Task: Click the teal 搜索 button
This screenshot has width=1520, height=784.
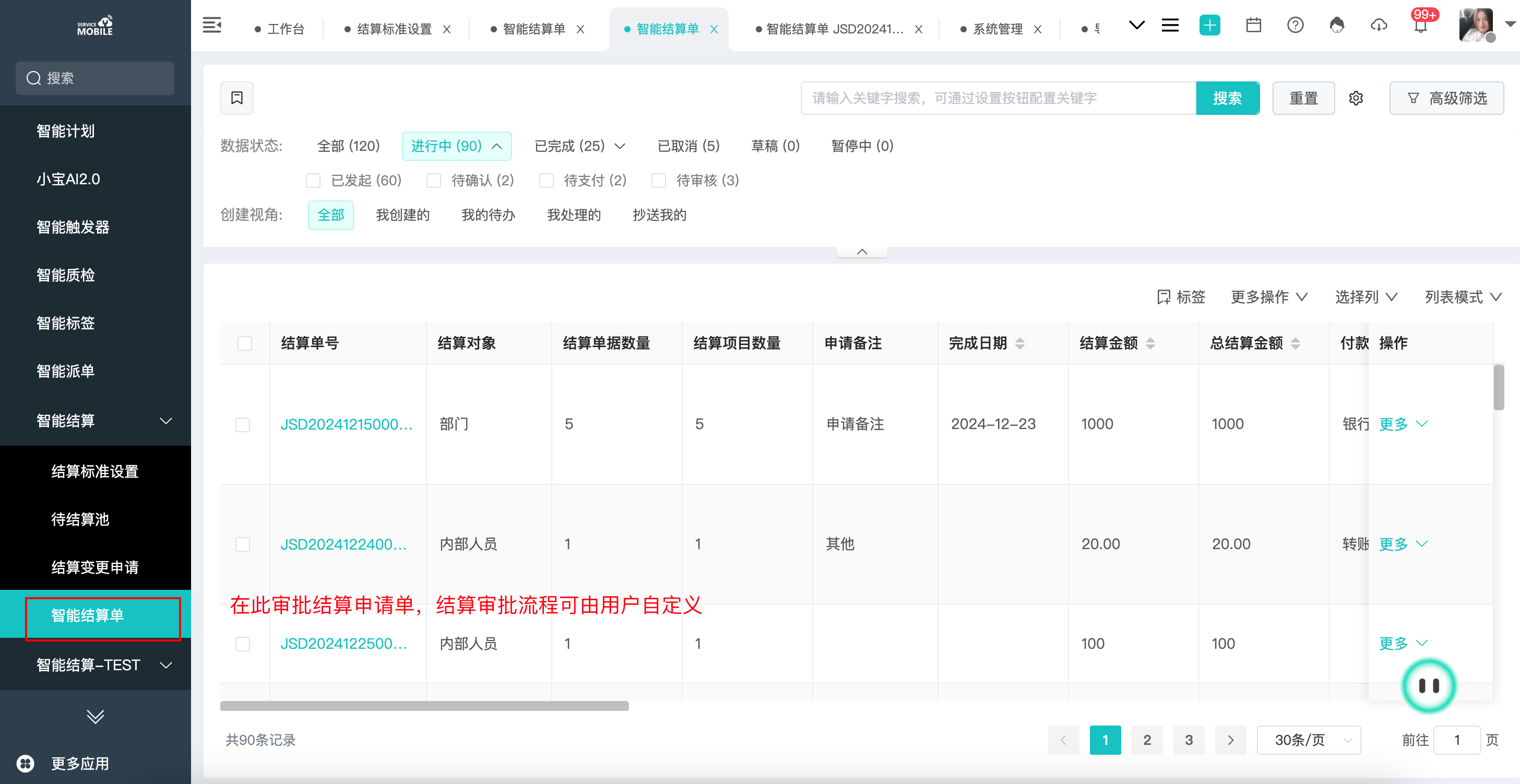Action: pyautogui.click(x=1227, y=98)
